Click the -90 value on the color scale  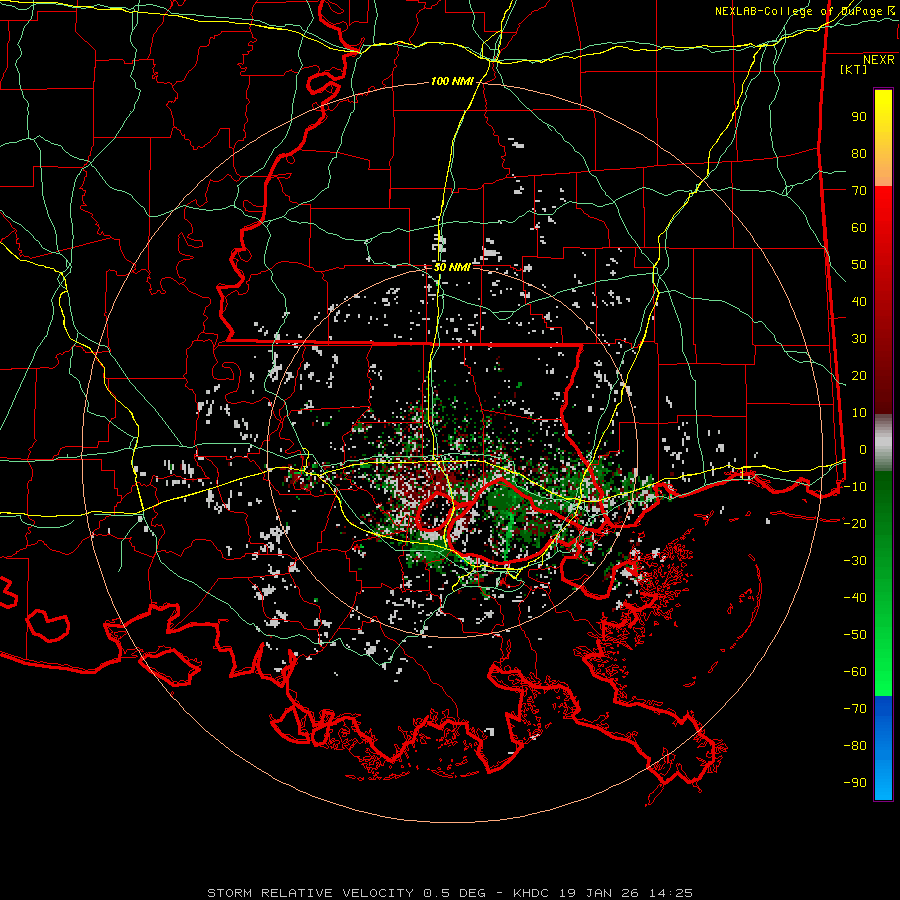[855, 783]
